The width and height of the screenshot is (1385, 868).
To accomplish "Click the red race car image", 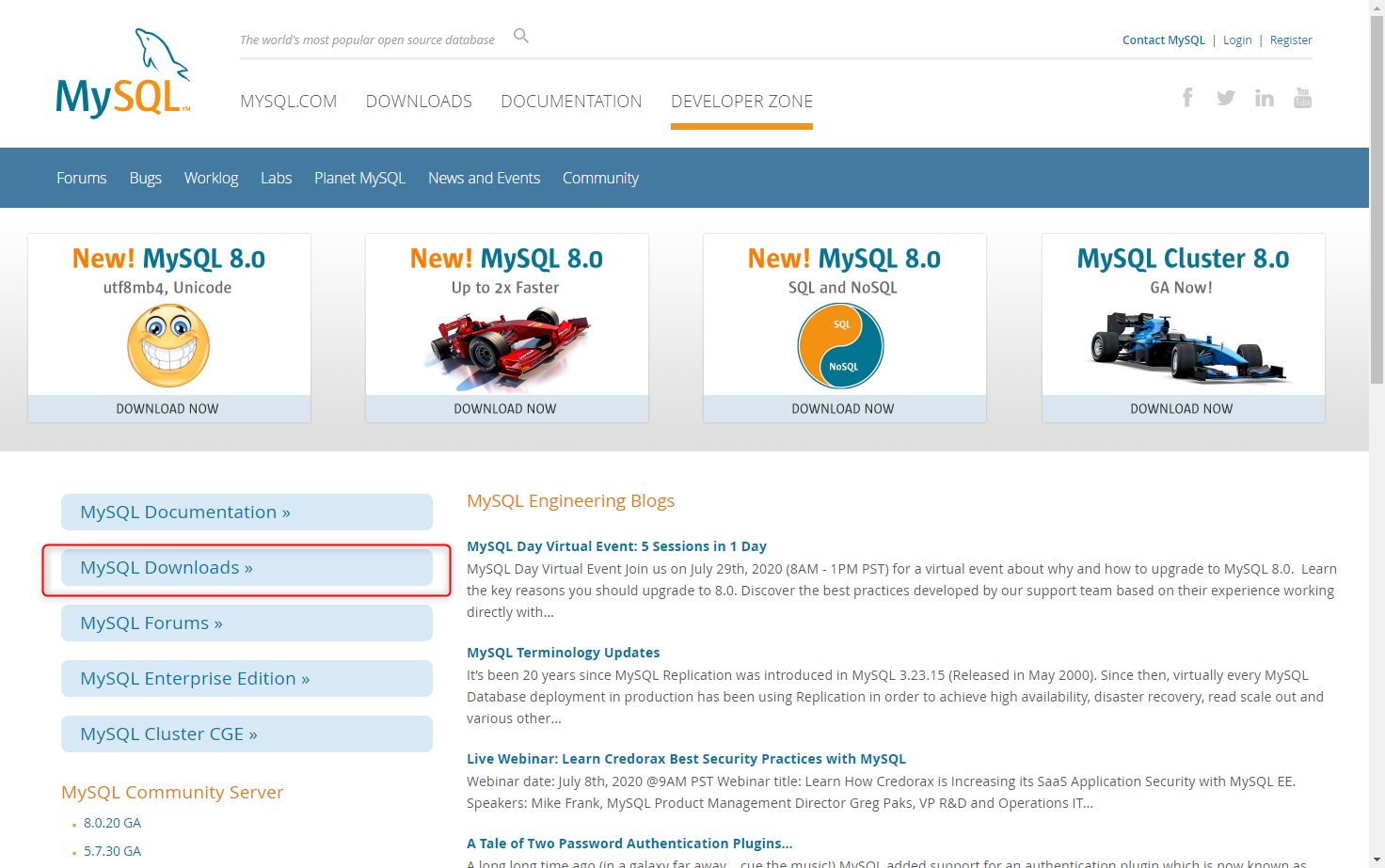I will [x=506, y=348].
